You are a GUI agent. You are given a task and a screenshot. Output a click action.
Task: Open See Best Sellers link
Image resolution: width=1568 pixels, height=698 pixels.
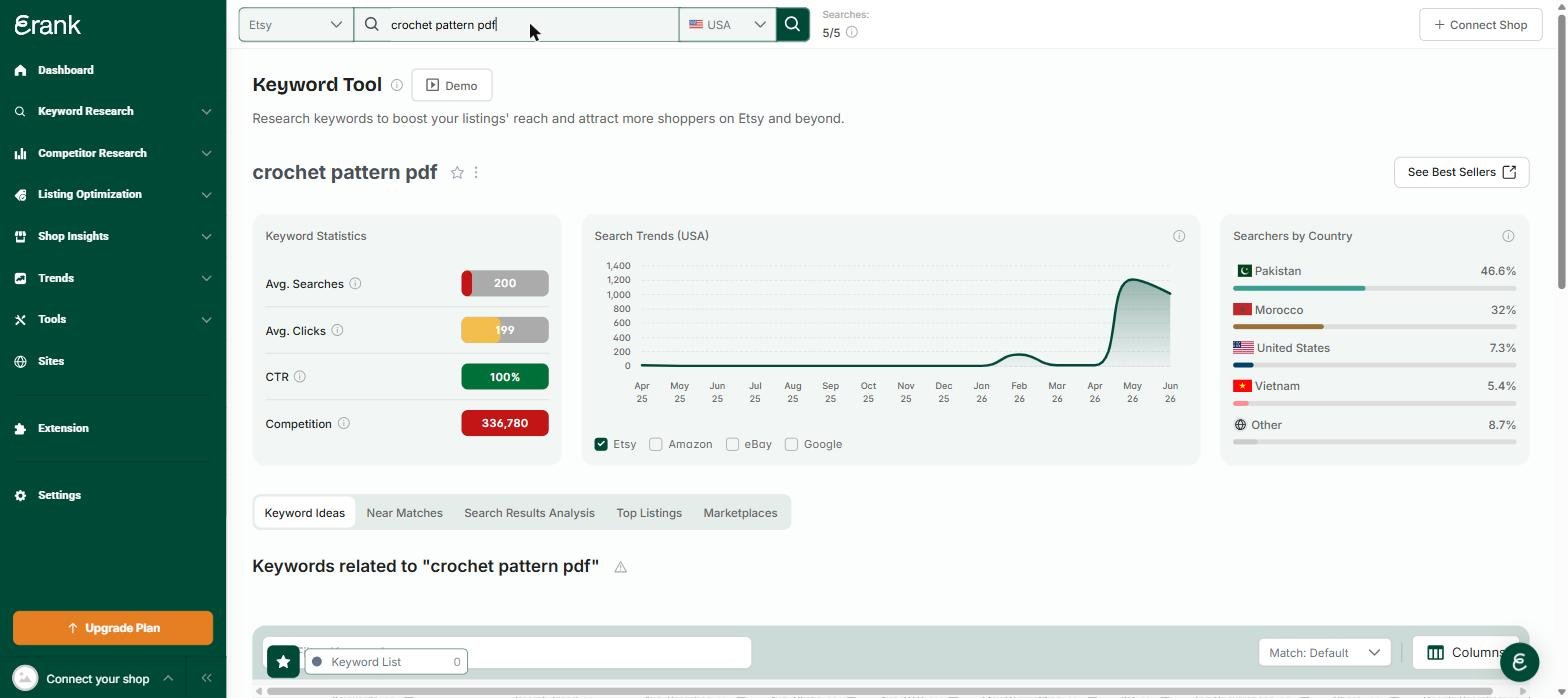coord(1461,172)
